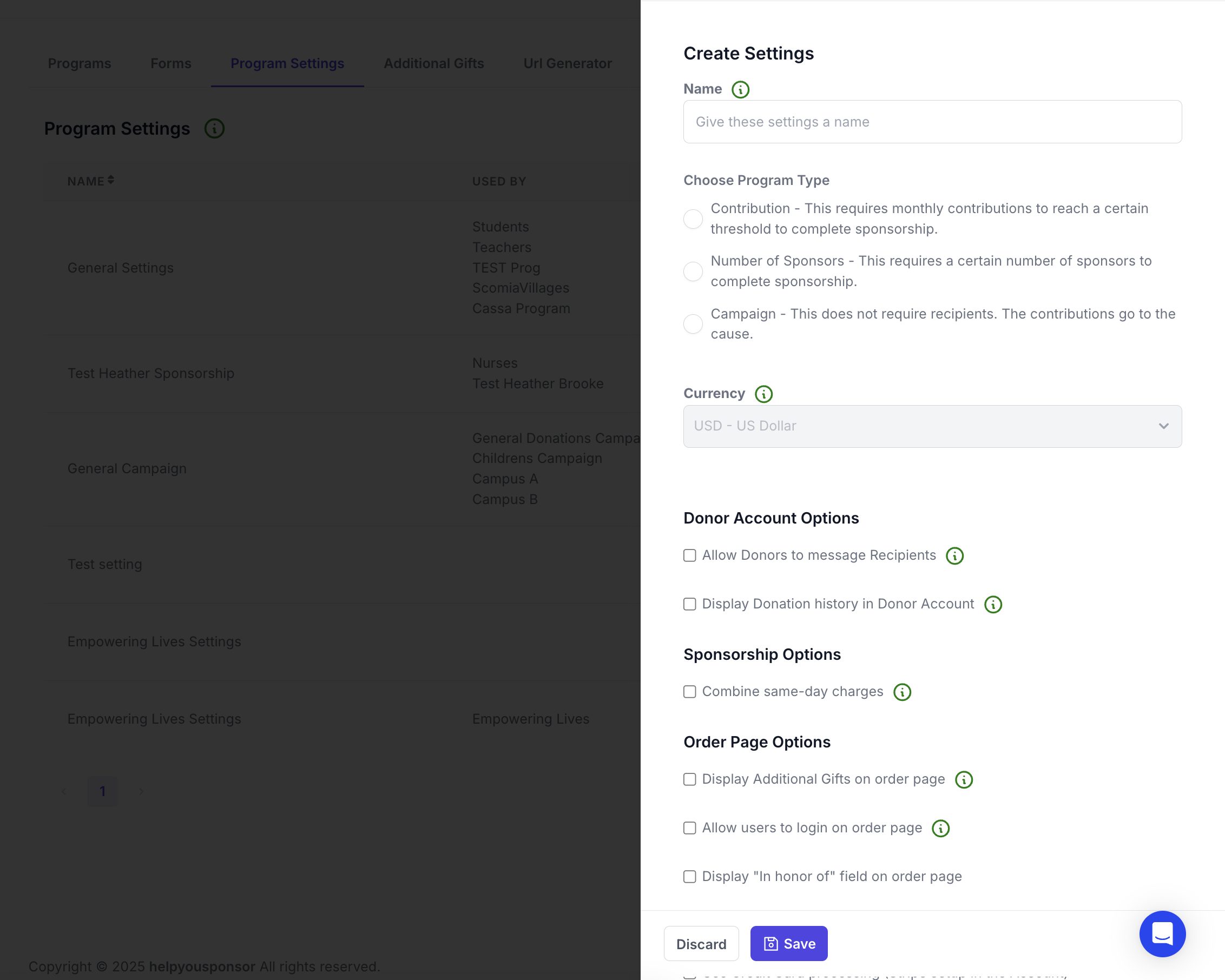Select the Contribution program type
Screen dimensions: 1225x980
pos(693,219)
